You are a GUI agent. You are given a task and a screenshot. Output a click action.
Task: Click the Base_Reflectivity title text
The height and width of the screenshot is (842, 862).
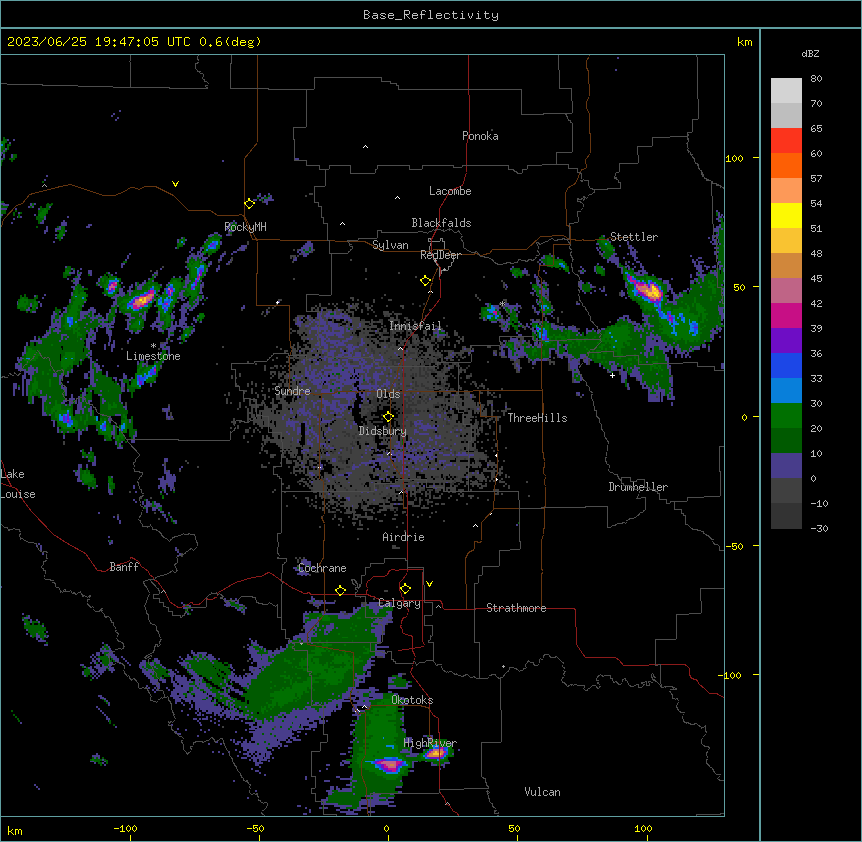click(x=431, y=15)
